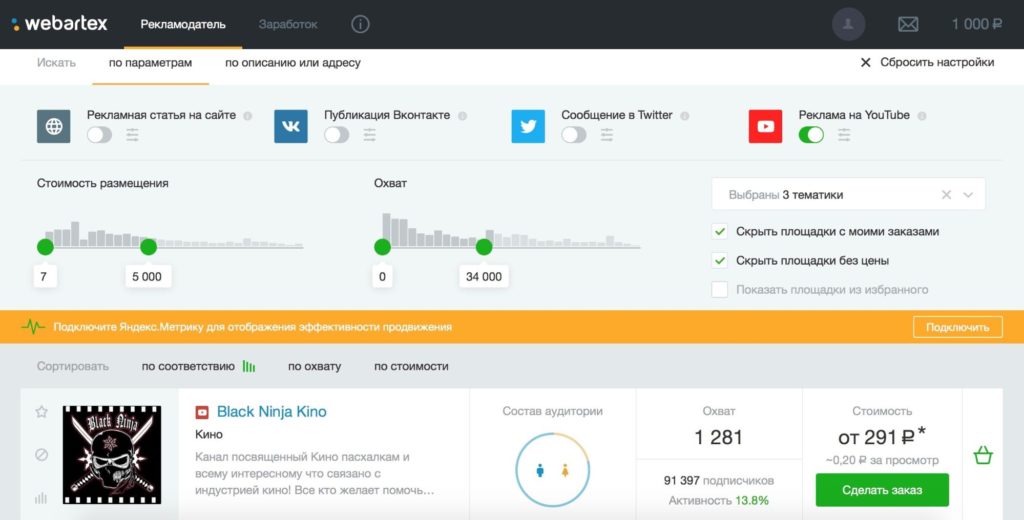This screenshot has height=520, width=1024.
Task: Switch to the Заработок tab
Action: pos(288,24)
